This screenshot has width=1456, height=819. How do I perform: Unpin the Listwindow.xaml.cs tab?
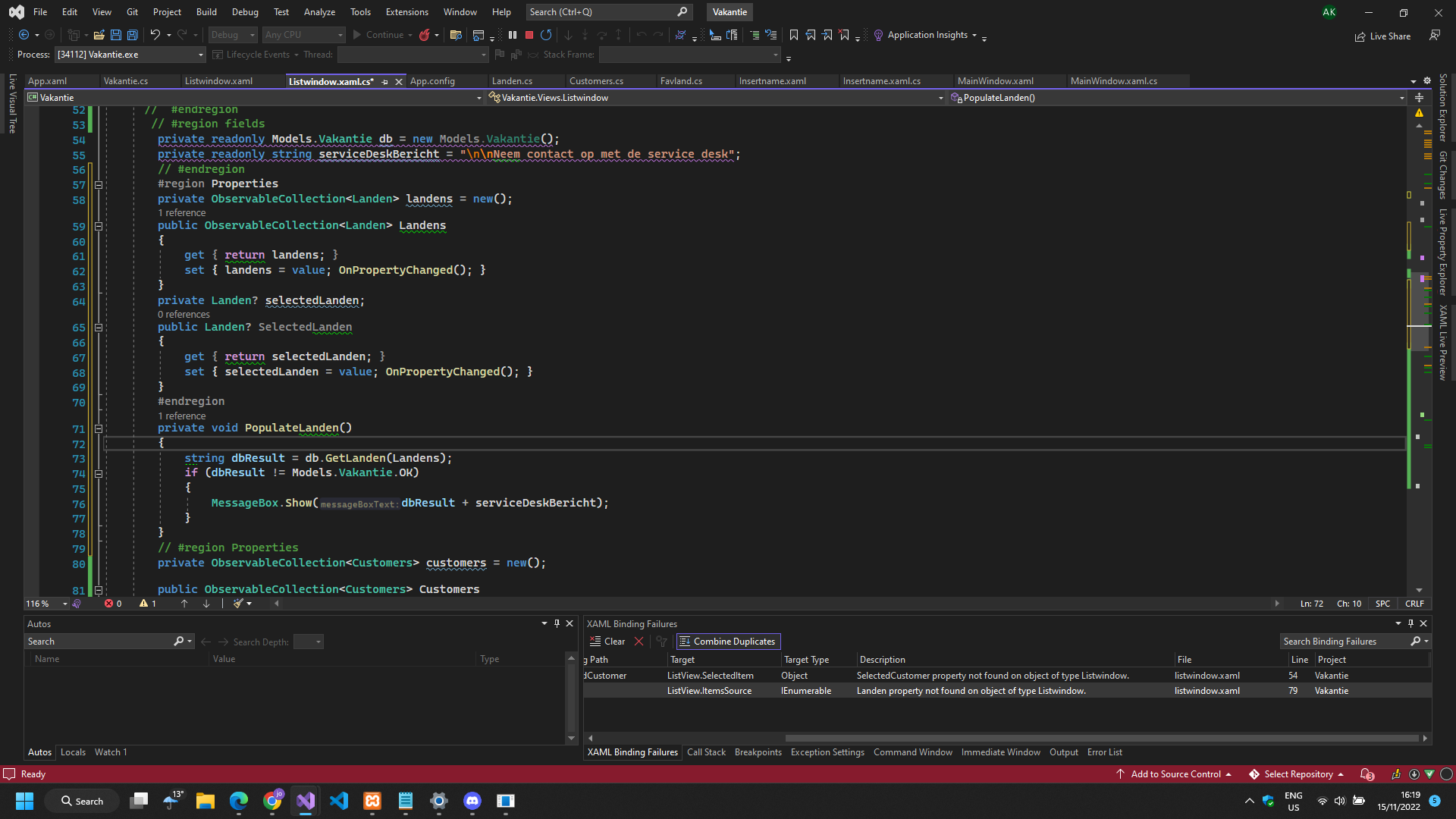click(385, 81)
